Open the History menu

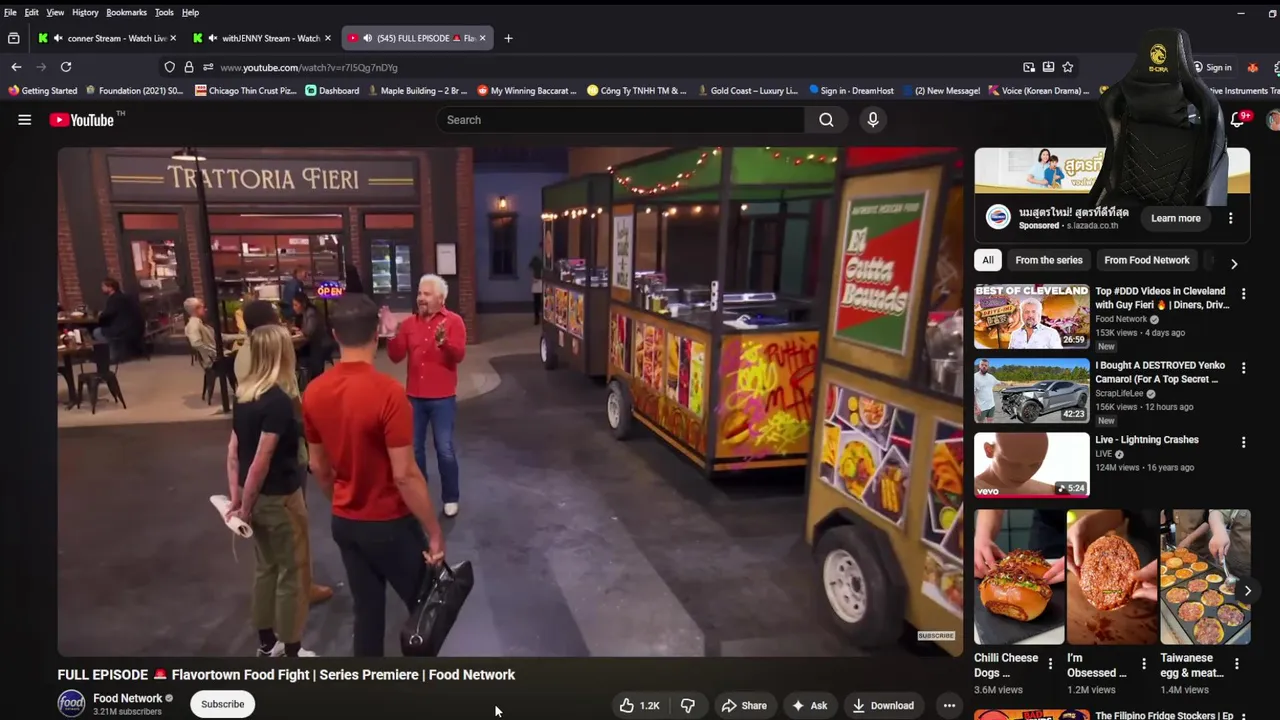[85, 12]
